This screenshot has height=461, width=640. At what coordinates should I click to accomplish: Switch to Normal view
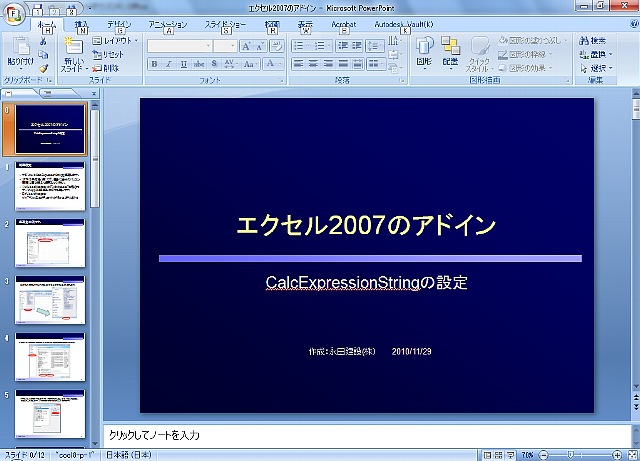click(487, 455)
